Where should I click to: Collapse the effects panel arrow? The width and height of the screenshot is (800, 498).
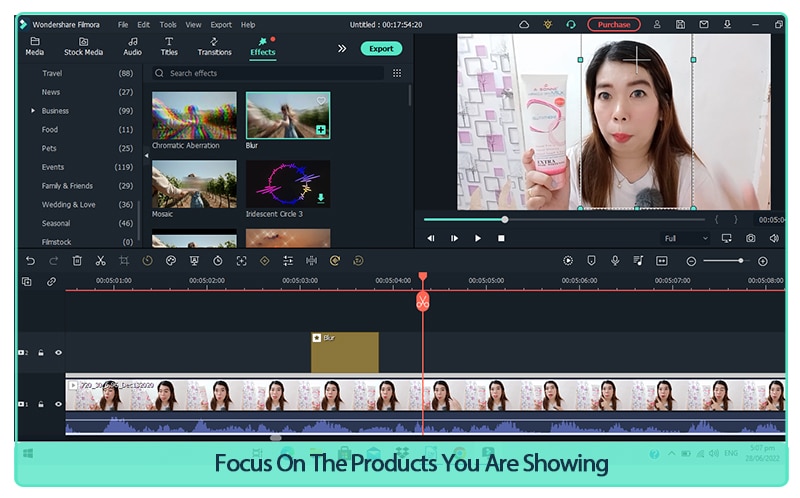tap(146, 156)
